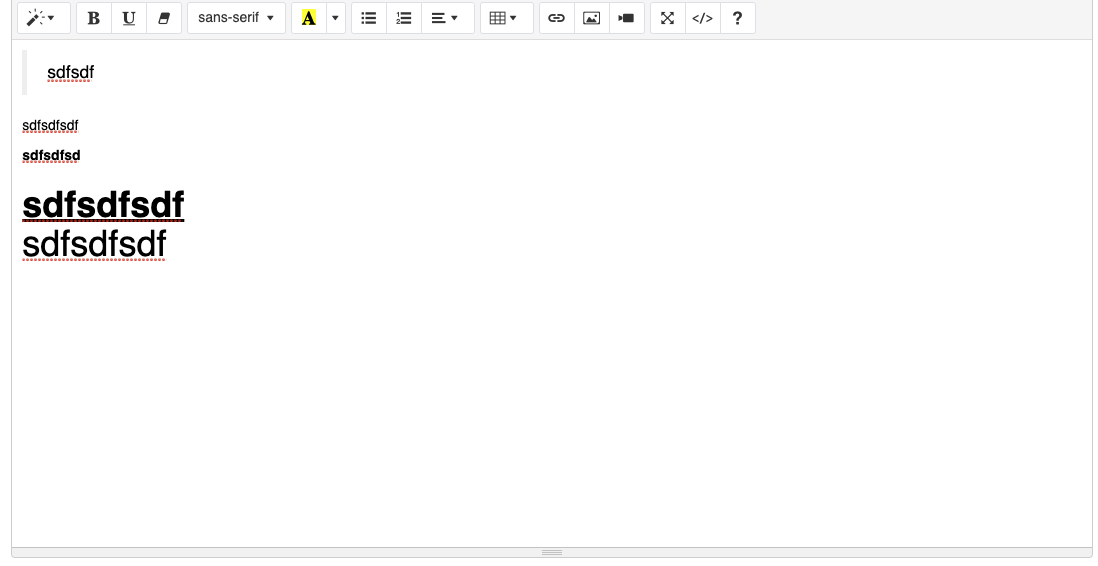Insert a hyperlink with link icon
1098x566 pixels.
pos(557,18)
